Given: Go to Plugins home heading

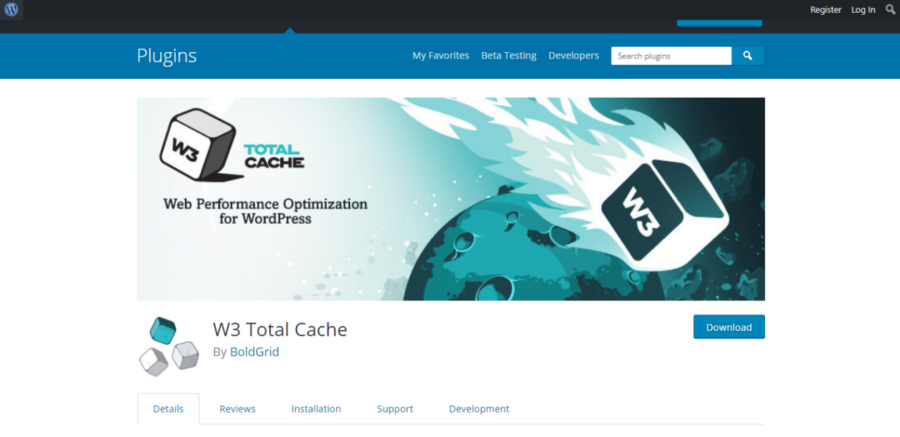Looking at the screenshot, I should tap(166, 56).
